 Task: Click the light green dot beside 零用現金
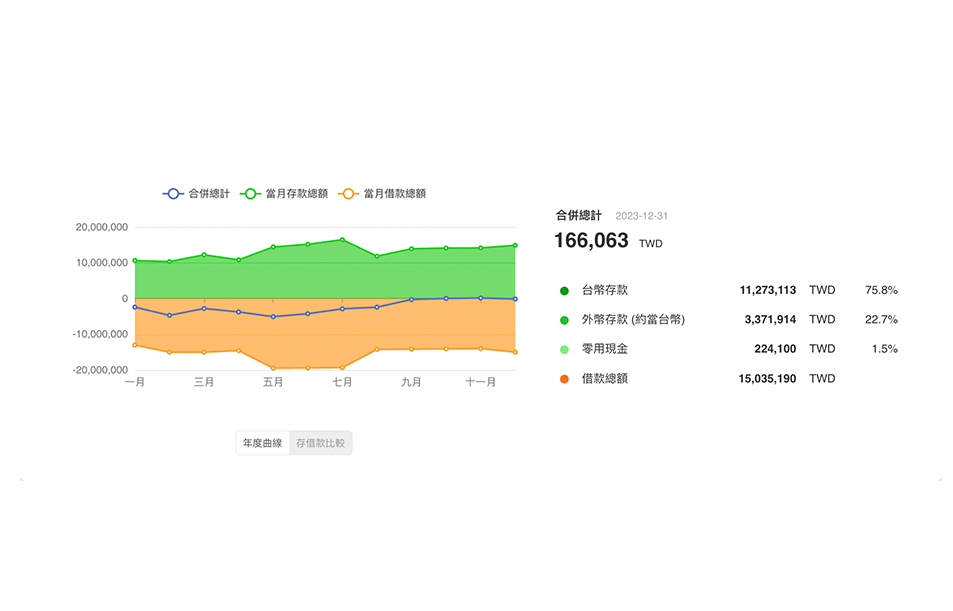[x=564, y=349]
